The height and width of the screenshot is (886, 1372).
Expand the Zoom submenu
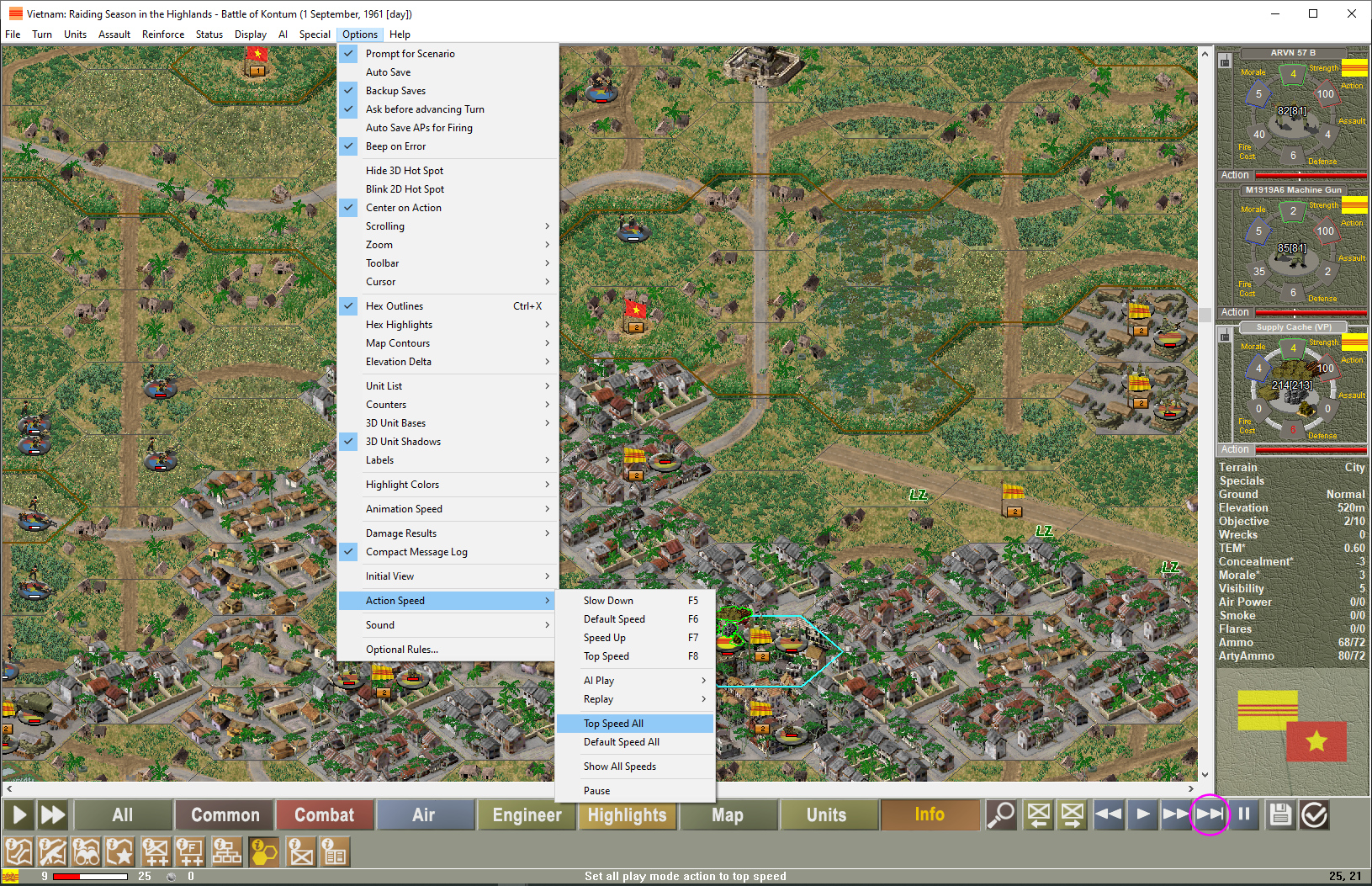coord(448,245)
